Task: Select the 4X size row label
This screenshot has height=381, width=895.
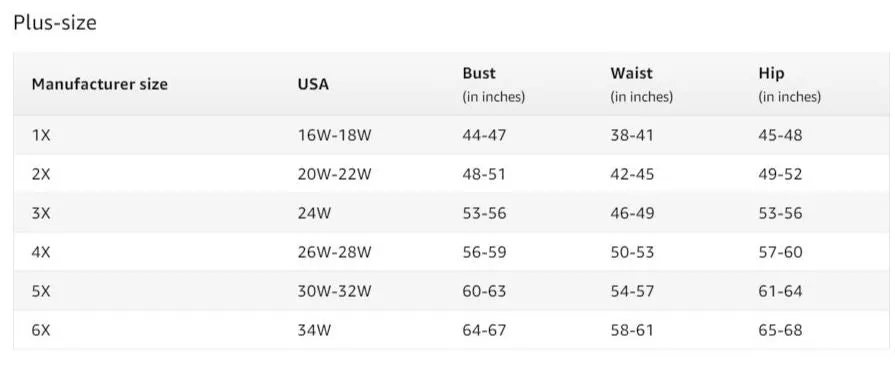Action: point(41,252)
